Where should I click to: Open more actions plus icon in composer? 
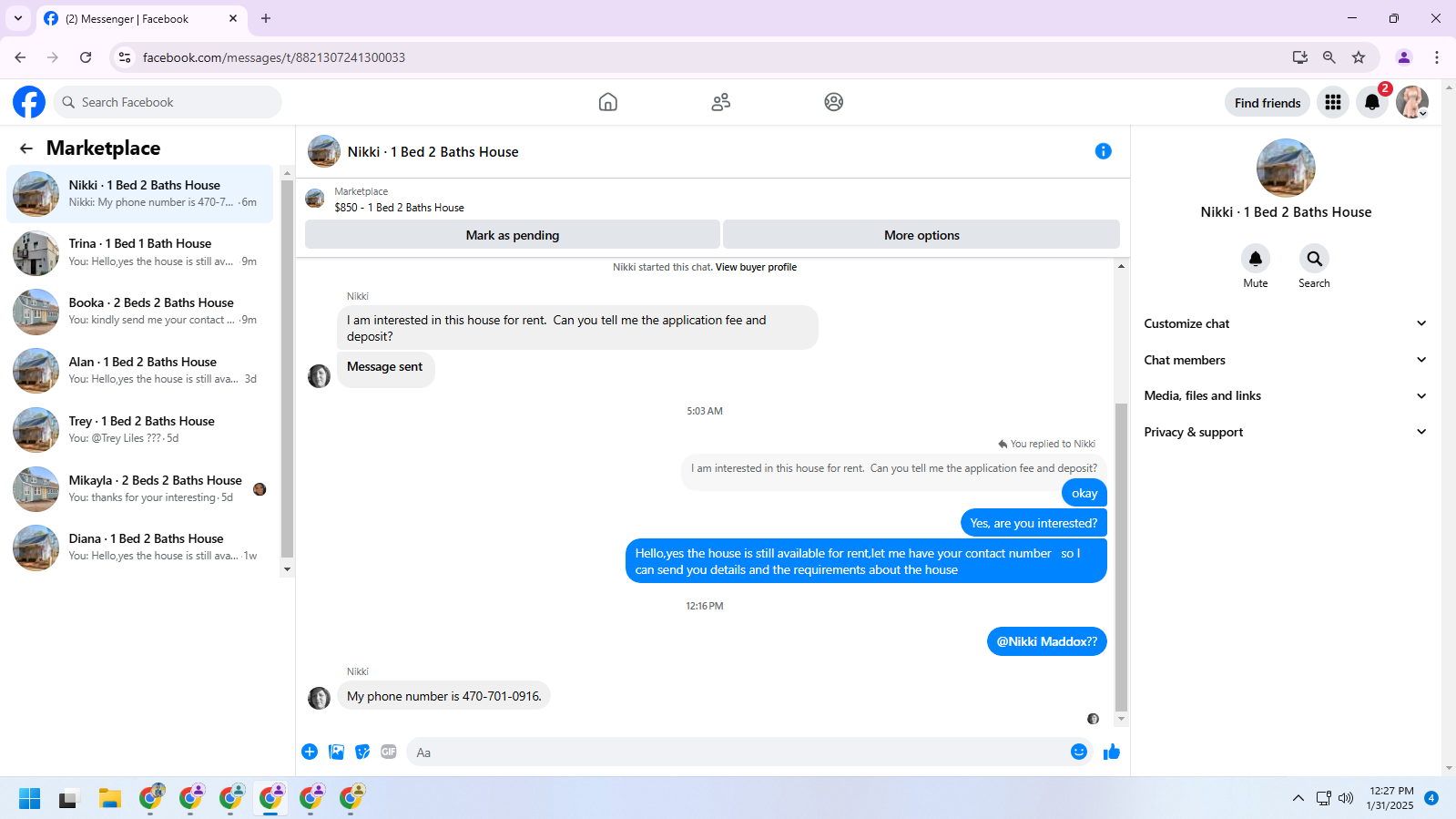click(310, 752)
